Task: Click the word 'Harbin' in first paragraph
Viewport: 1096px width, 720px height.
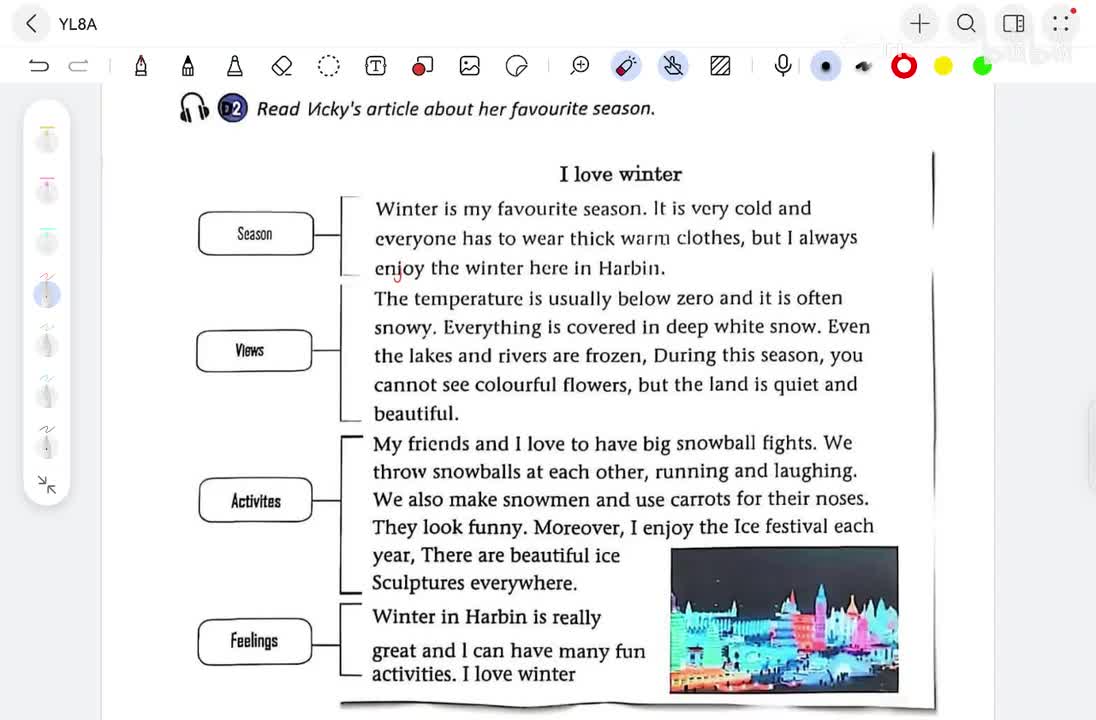Action: click(631, 268)
